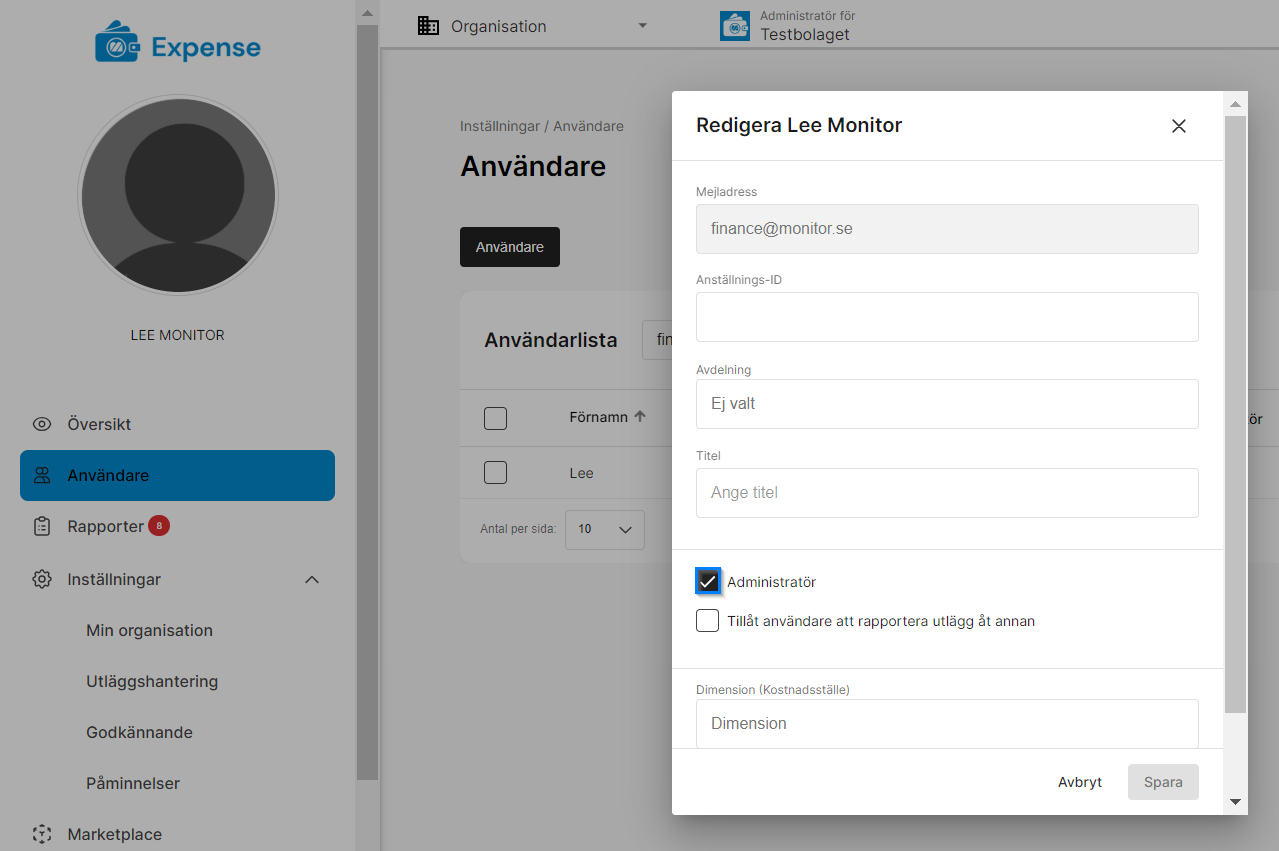Click the Rapporter clipboard icon

pyautogui.click(x=42, y=526)
